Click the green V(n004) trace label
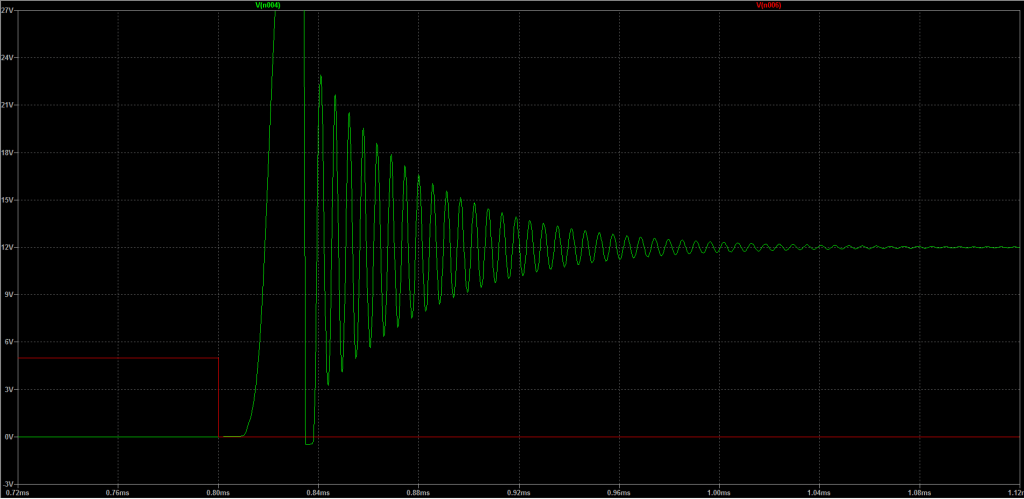The image size is (1024, 499). click(x=268, y=5)
